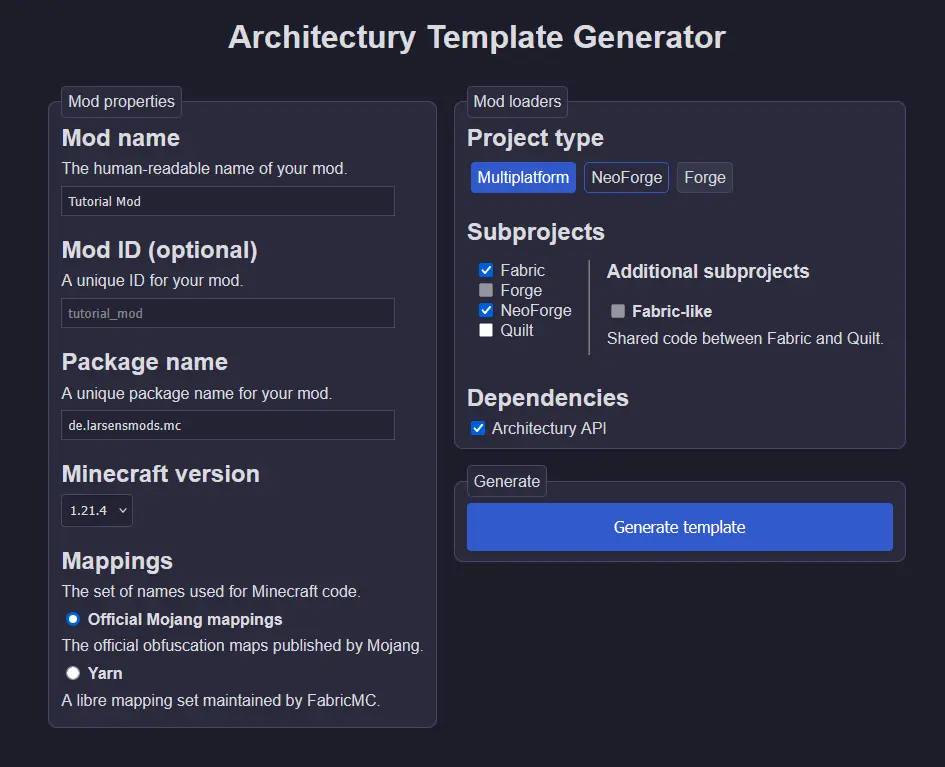The height and width of the screenshot is (767, 945).
Task: Click the Architecture Template Generator title
Action: click(x=477, y=37)
